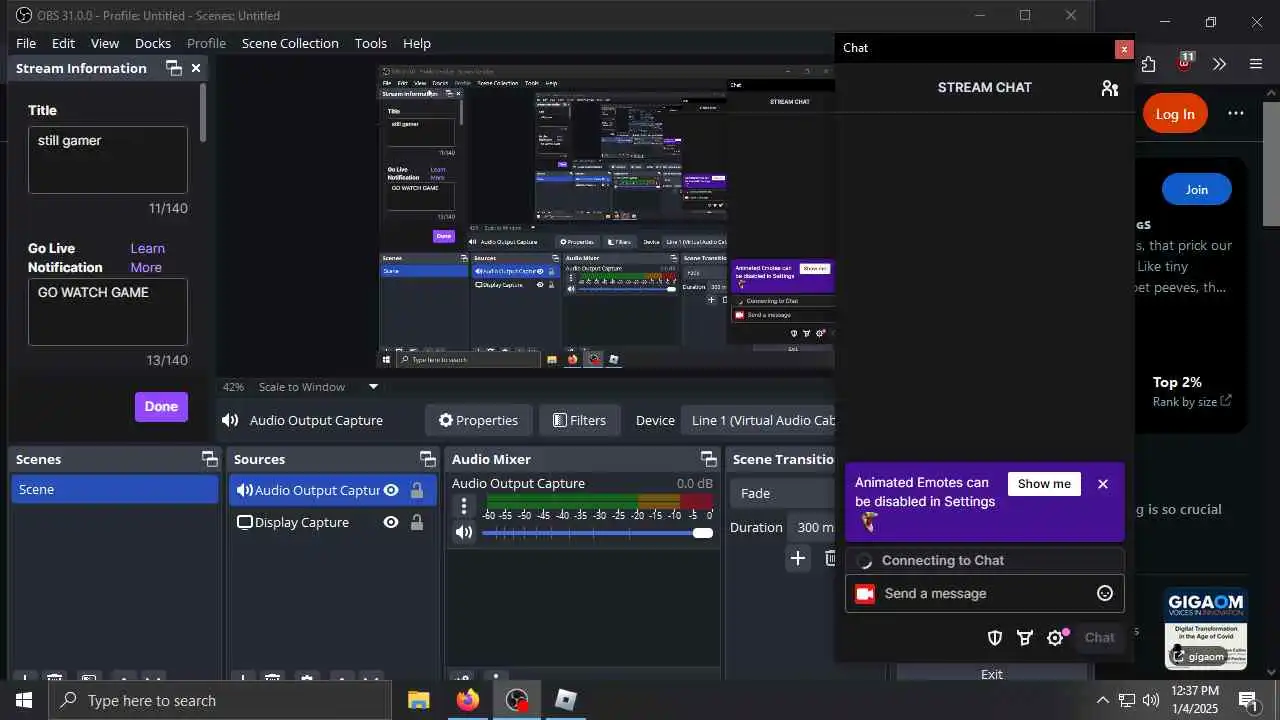Click the Audio Output Capture volume slider handle
The image size is (1280, 720).
pos(703,533)
